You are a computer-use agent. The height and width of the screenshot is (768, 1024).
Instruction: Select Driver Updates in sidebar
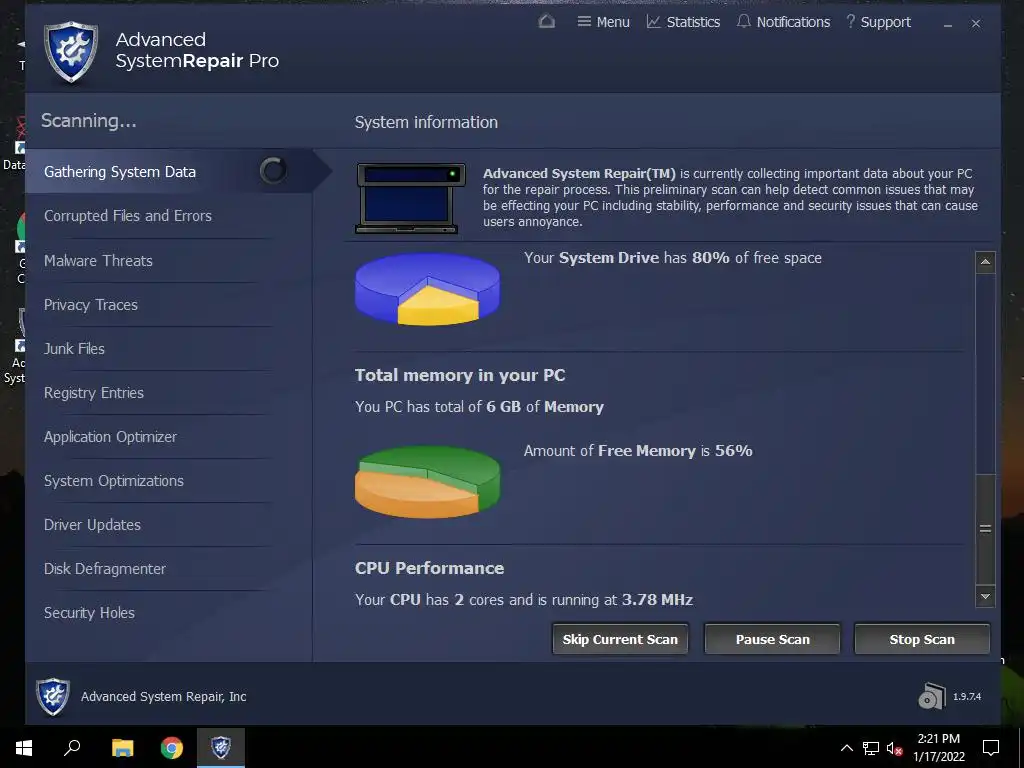point(92,524)
